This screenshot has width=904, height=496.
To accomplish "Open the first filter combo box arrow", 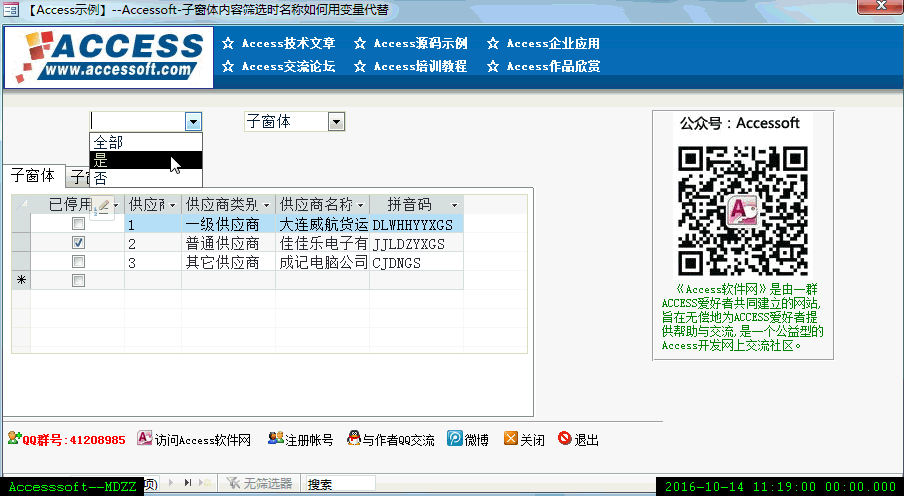I will click(193, 122).
